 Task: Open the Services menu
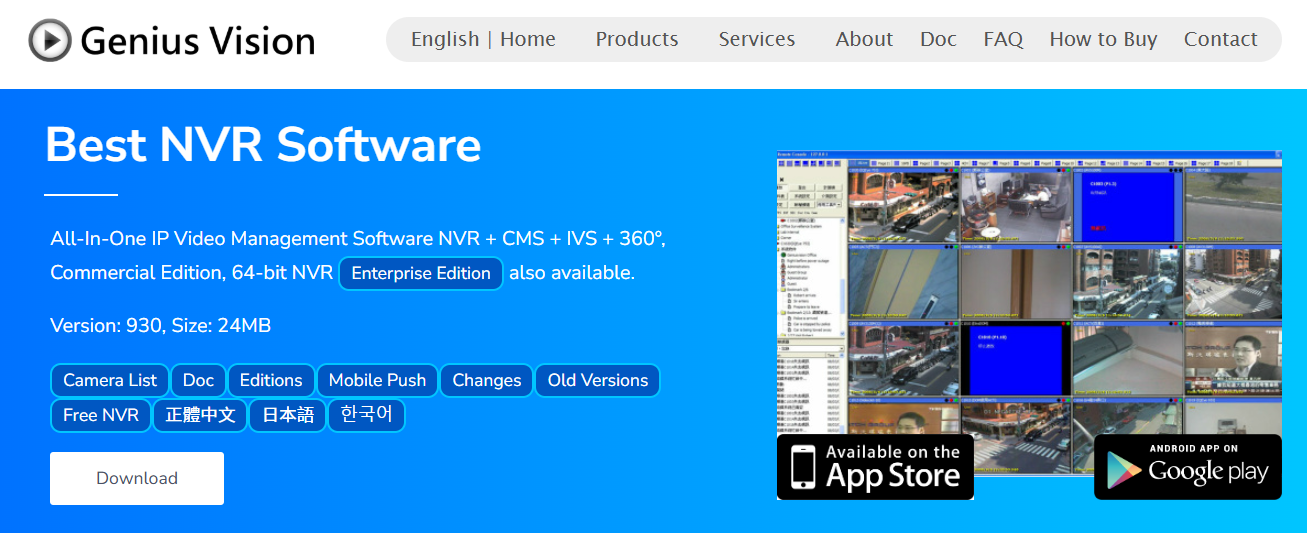click(757, 39)
